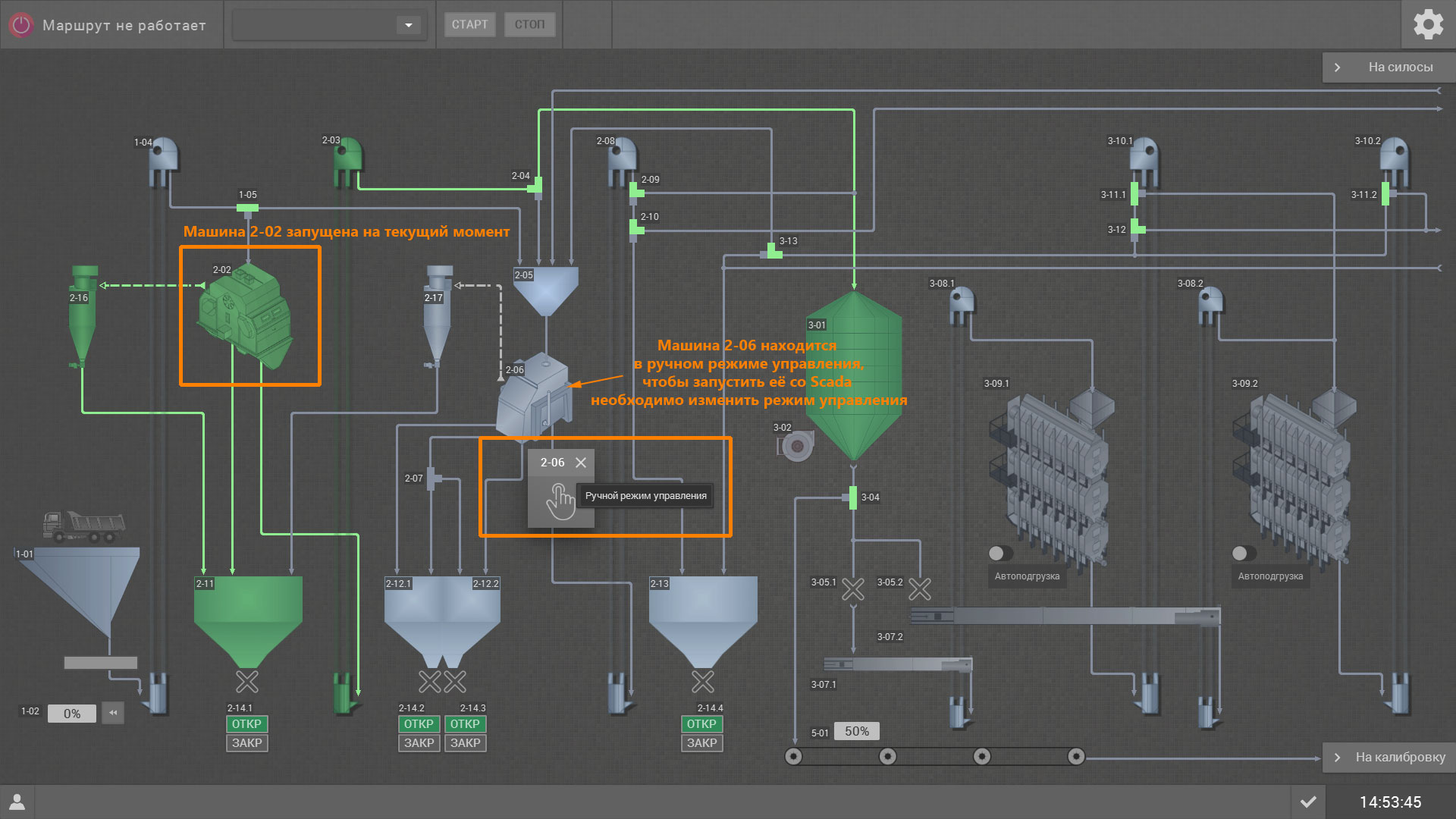The image size is (1456, 819).
Task: Click the checkmark status icon
Action: (x=1308, y=802)
